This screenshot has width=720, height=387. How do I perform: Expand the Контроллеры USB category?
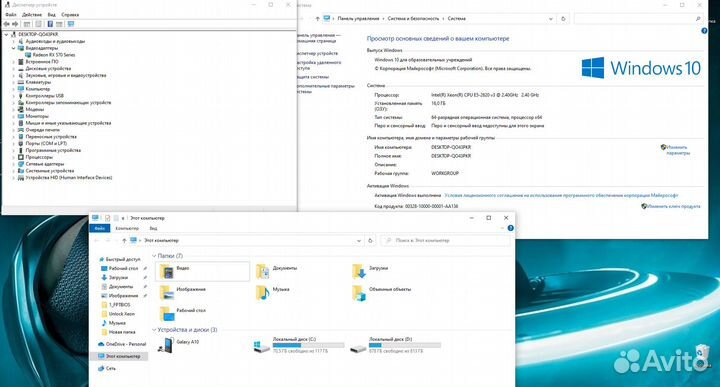[x=13, y=96]
